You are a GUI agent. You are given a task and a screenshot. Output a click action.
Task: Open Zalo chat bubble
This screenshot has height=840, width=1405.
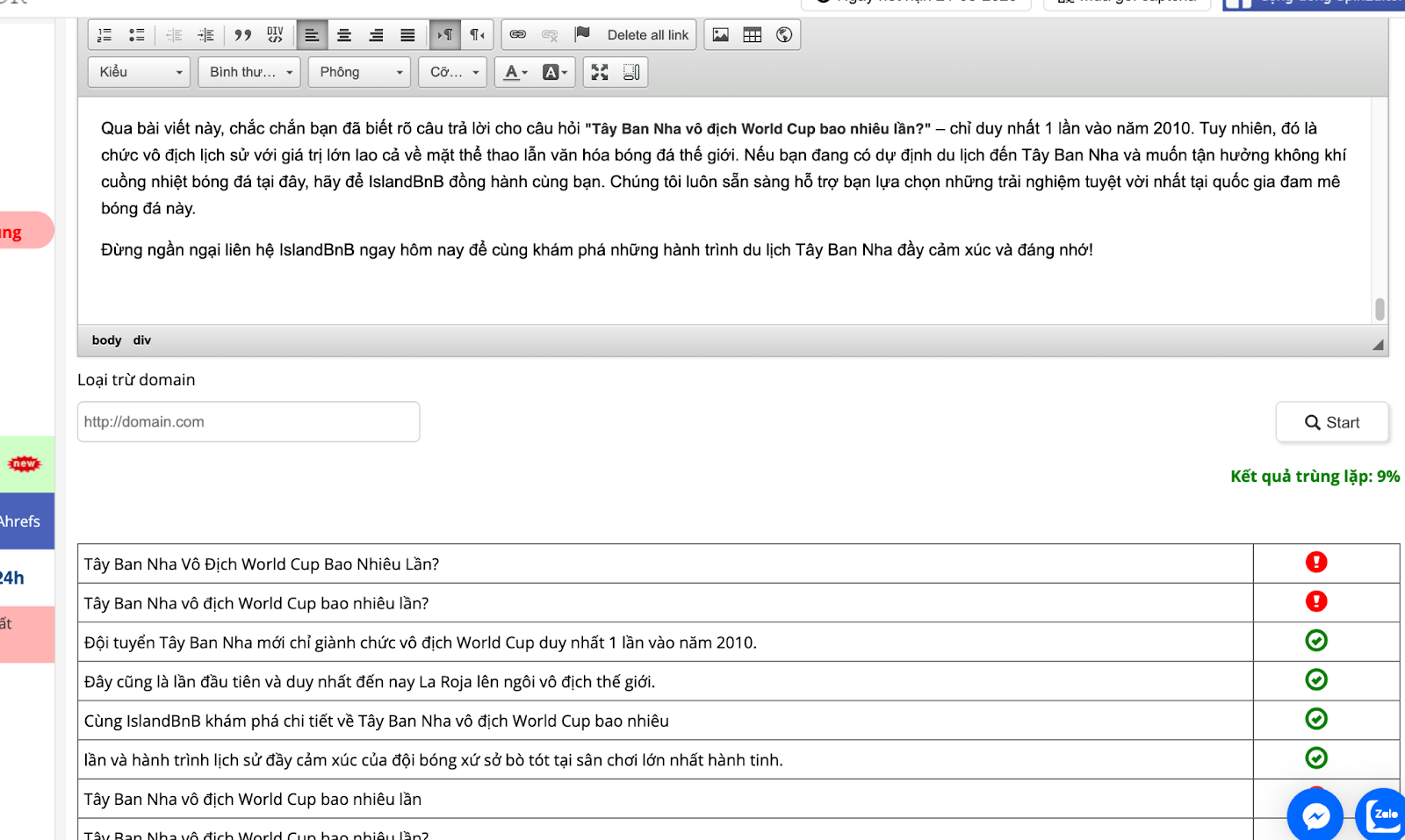(1382, 815)
